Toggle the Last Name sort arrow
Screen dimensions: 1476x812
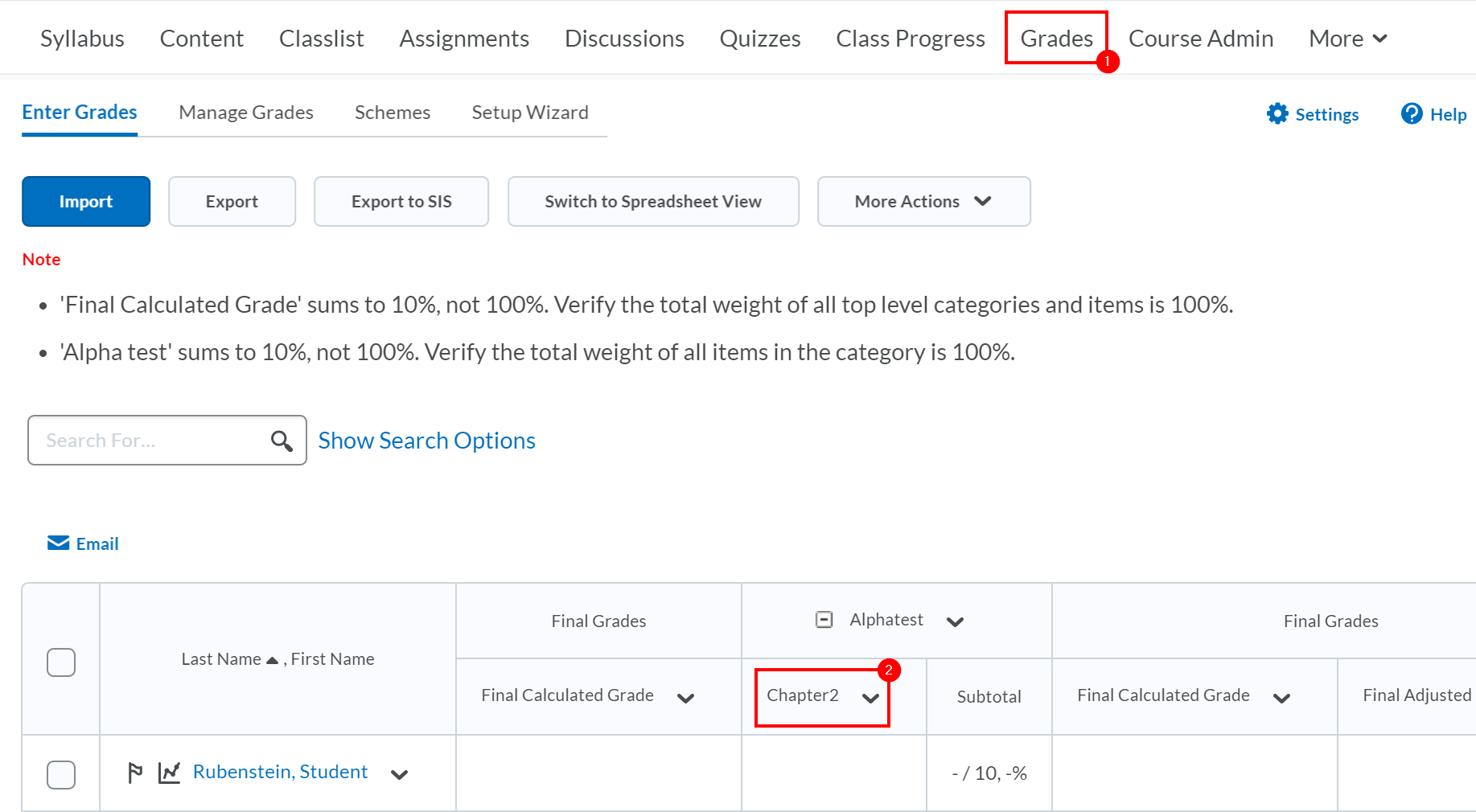tap(272, 658)
